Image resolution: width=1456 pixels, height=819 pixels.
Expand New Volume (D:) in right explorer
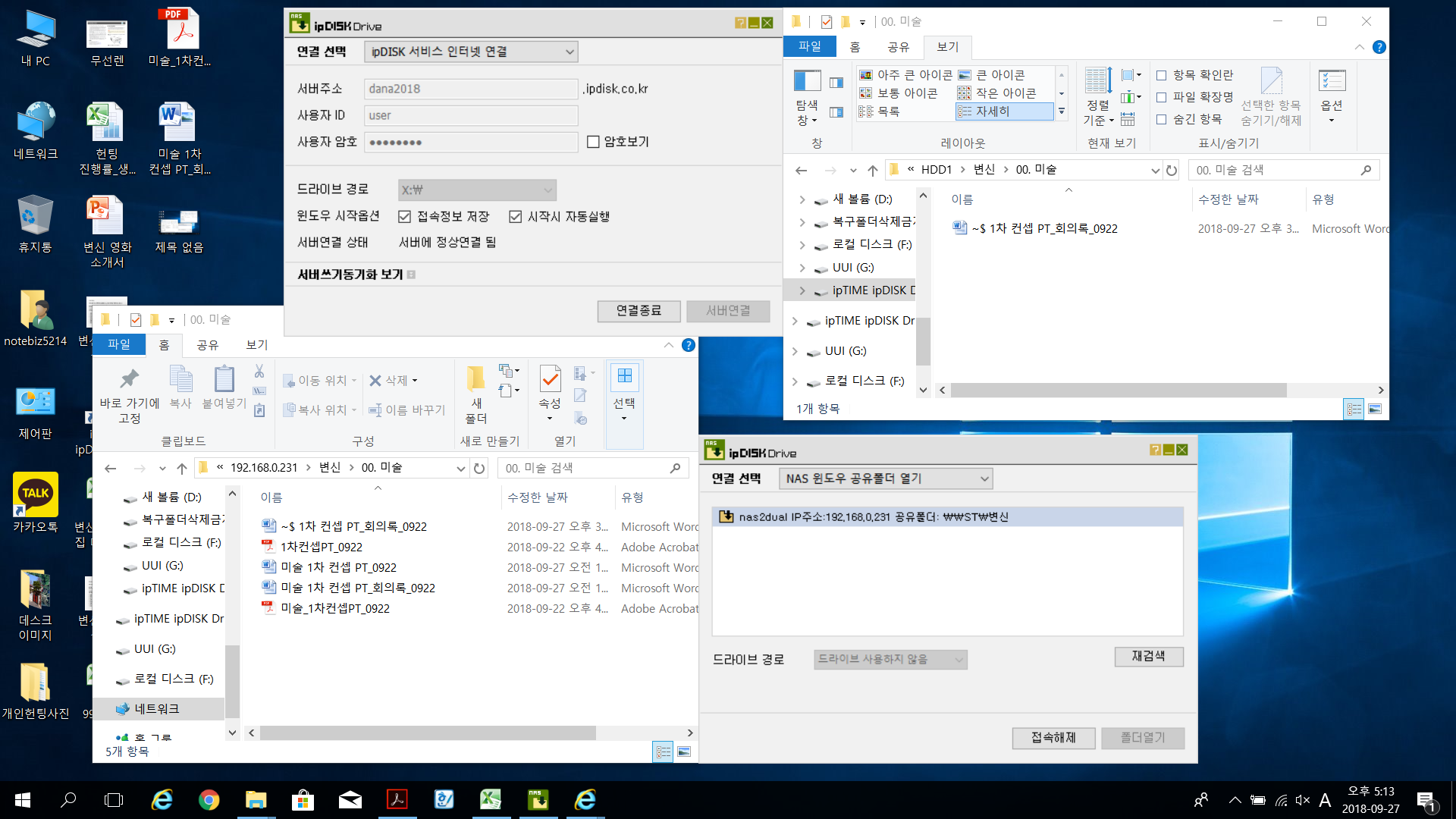click(x=802, y=199)
